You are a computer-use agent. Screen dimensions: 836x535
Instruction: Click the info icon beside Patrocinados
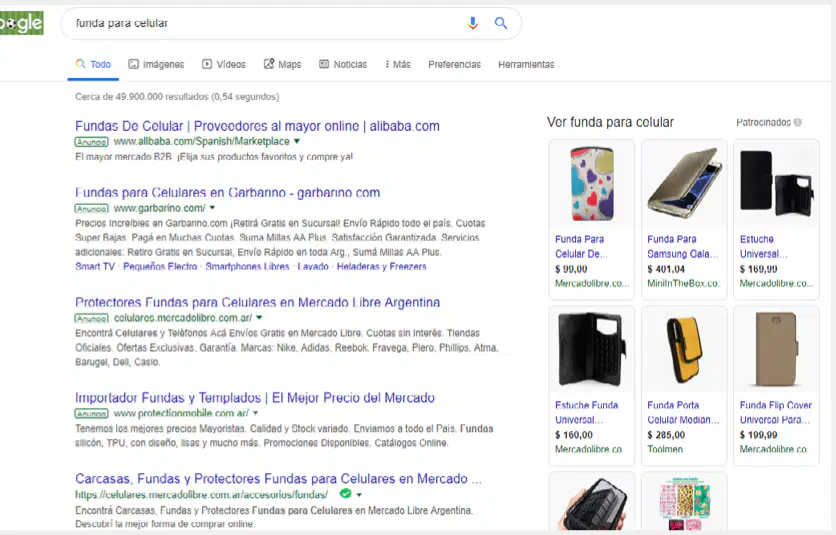click(798, 123)
